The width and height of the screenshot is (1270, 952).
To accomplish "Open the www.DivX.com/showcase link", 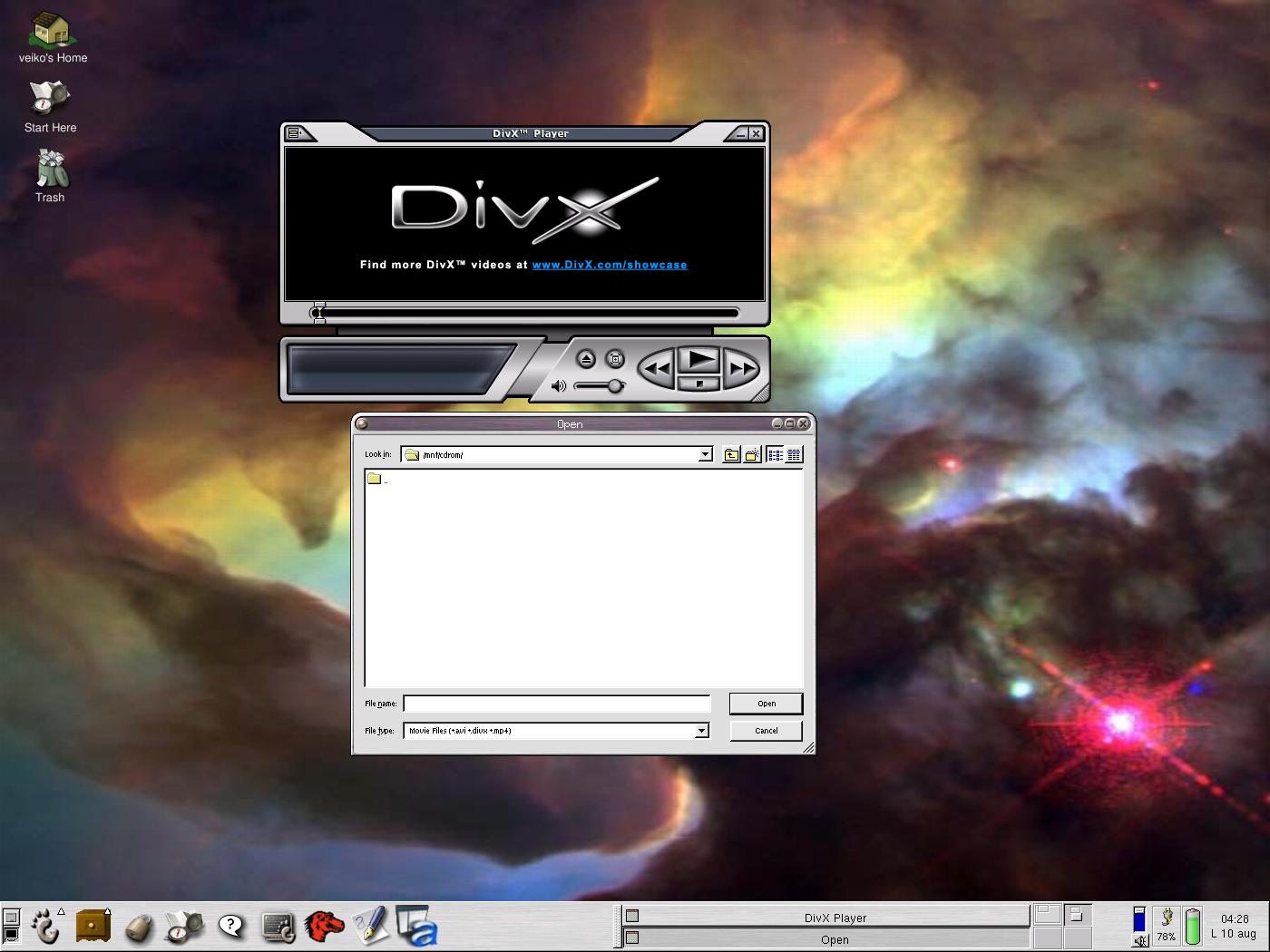I will point(610,265).
